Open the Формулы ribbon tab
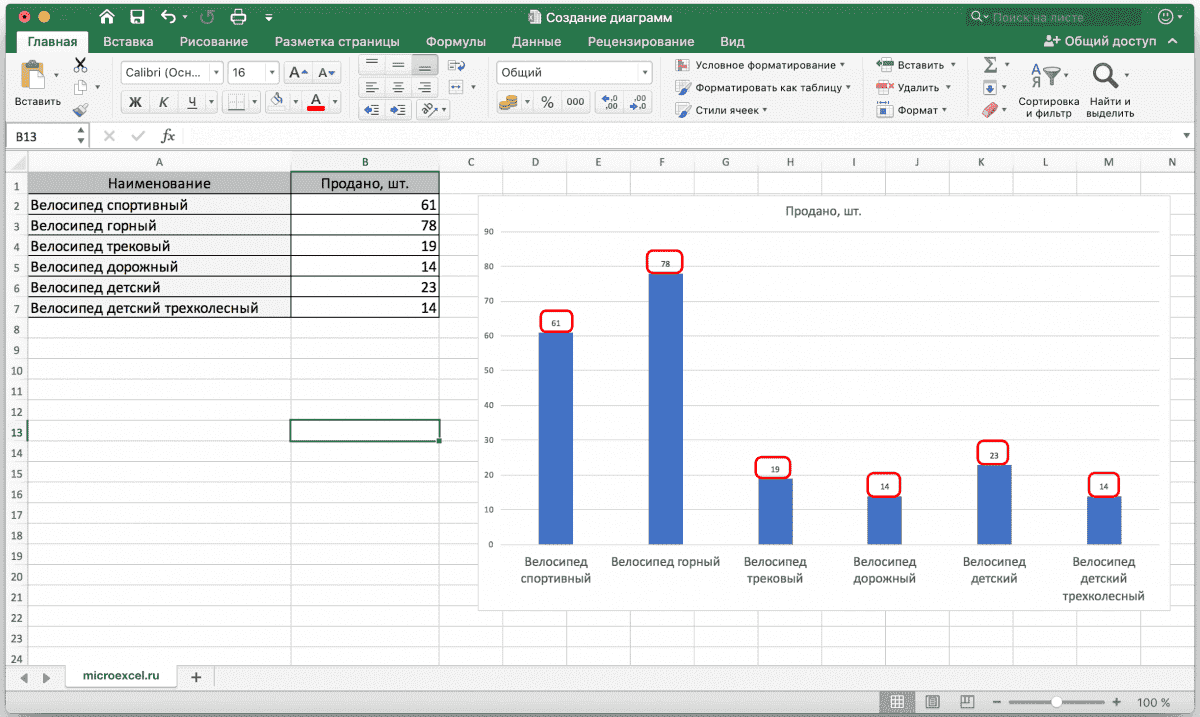This screenshot has height=717, width=1200. [455, 41]
